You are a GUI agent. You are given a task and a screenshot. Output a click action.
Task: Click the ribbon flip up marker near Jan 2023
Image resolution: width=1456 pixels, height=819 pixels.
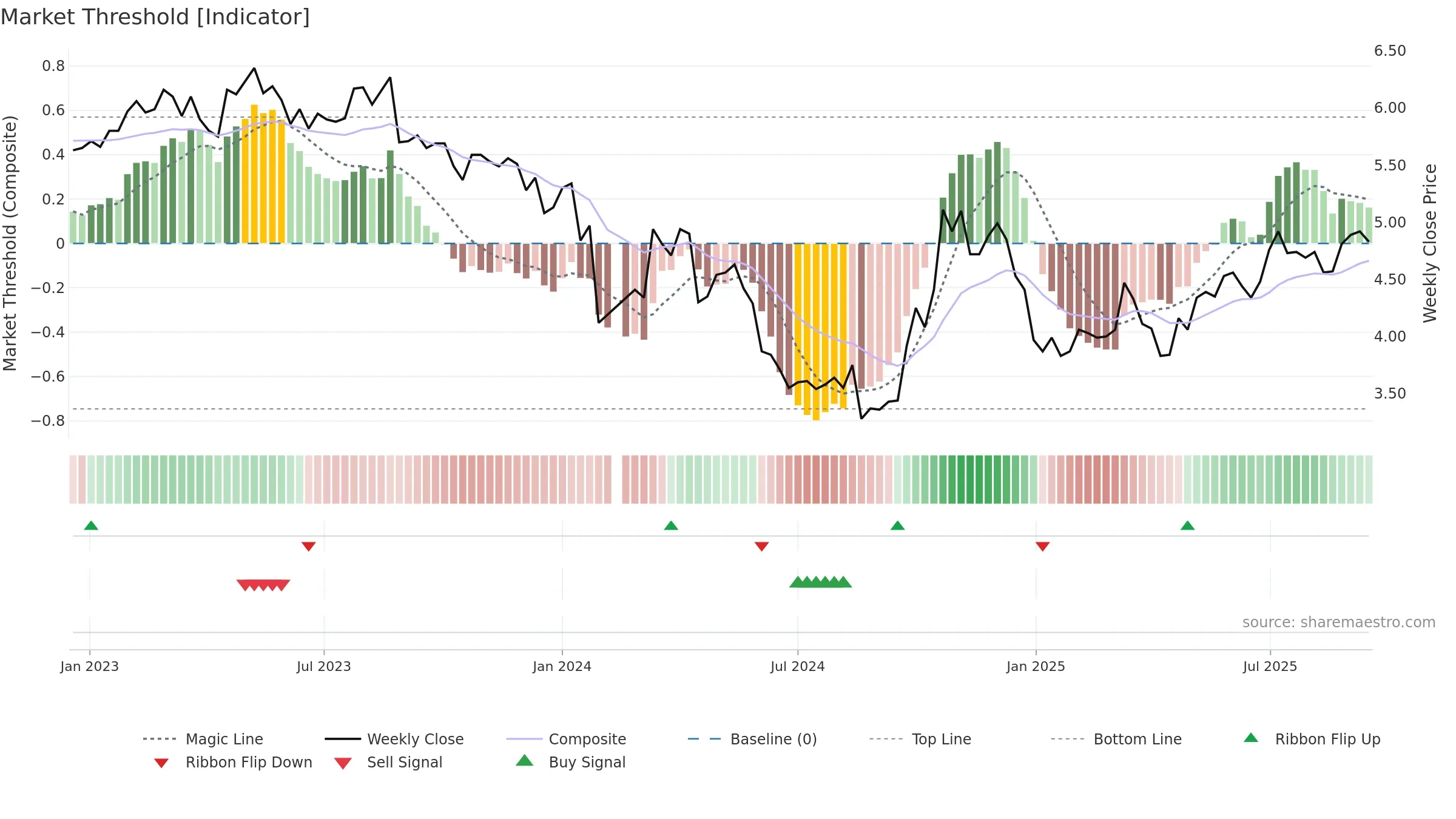91,525
